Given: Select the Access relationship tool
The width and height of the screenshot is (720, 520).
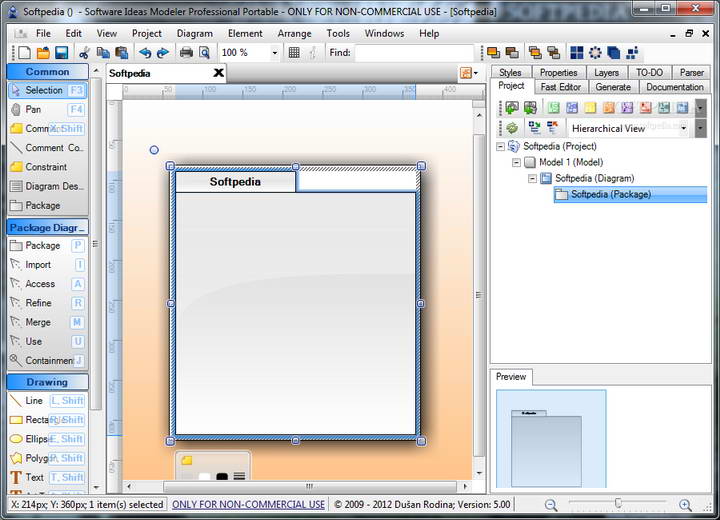Looking at the screenshot, I should click(x=47, y=284).
